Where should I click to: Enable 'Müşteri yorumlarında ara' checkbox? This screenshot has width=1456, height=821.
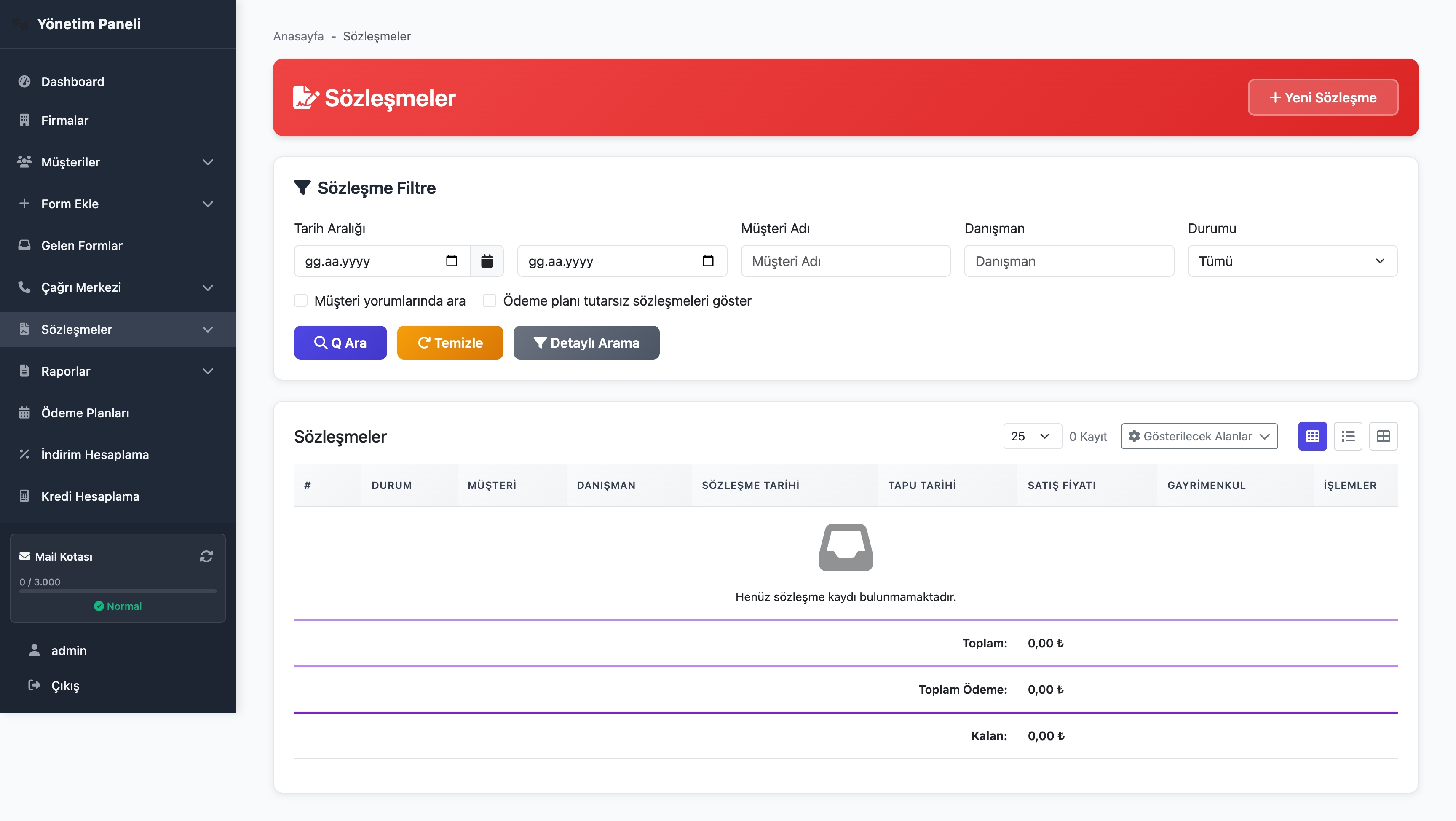[x=301, y=301]
